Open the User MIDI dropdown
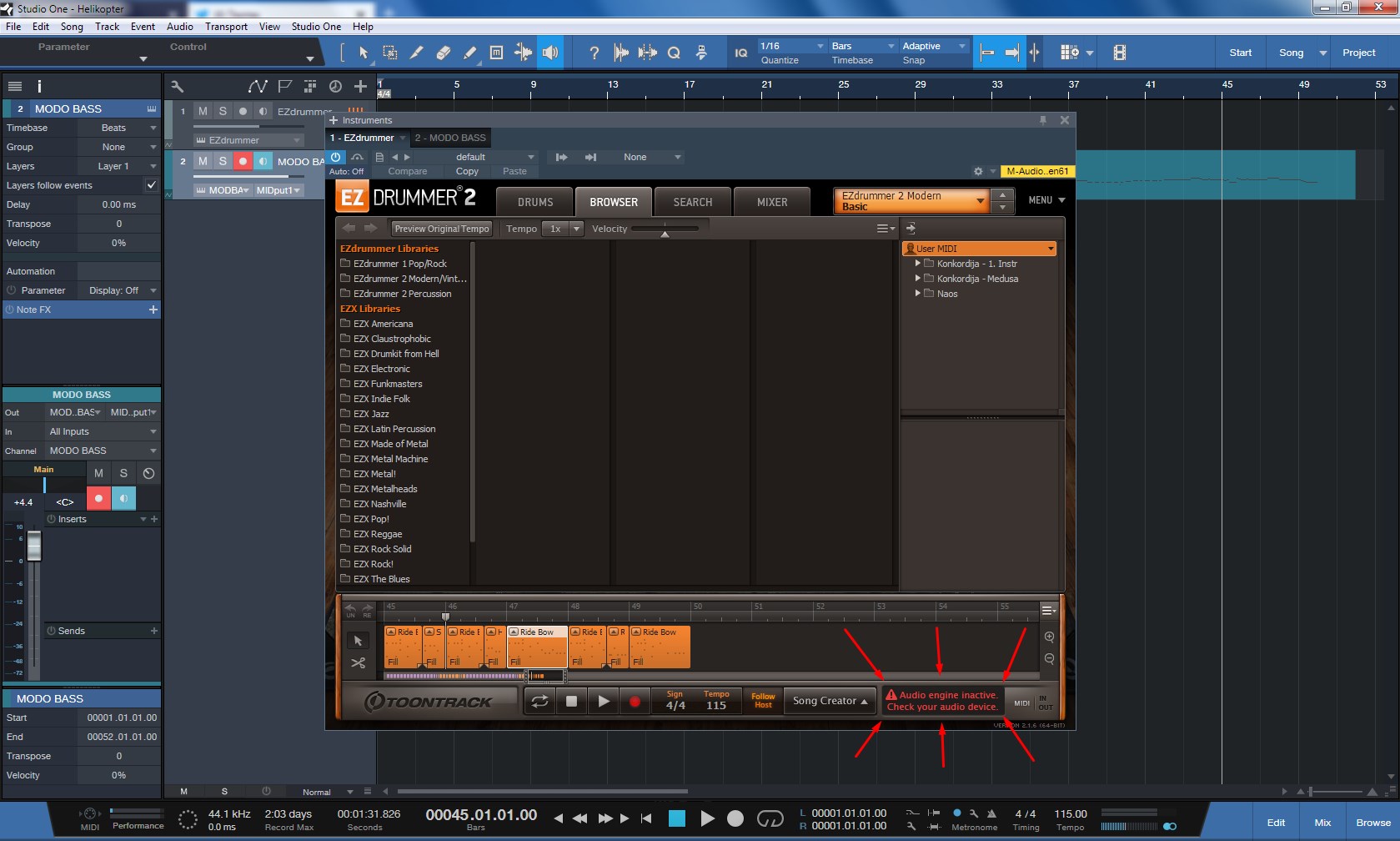The width and height of the screenshot is (1400, 841). tap(980, 249)
